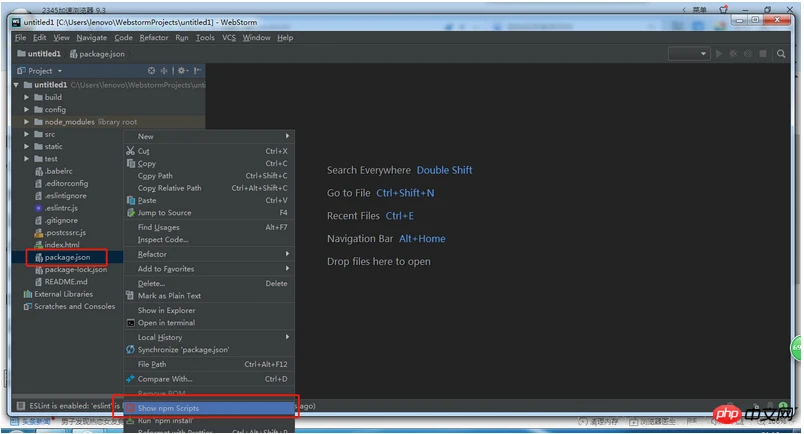This screenshot has height=434, width=804.
Task: Open the Code menu
Action: [x=123, y=37]
